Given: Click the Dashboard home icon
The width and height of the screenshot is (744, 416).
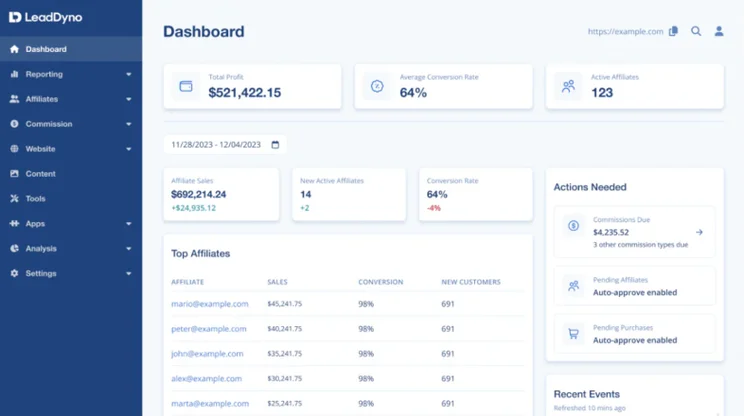Looking at the screenshot, I should (14, 49).
